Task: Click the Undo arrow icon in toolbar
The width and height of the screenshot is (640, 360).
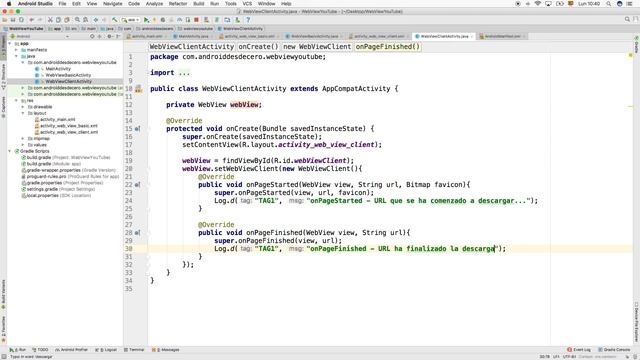Action: click(31, 20)
